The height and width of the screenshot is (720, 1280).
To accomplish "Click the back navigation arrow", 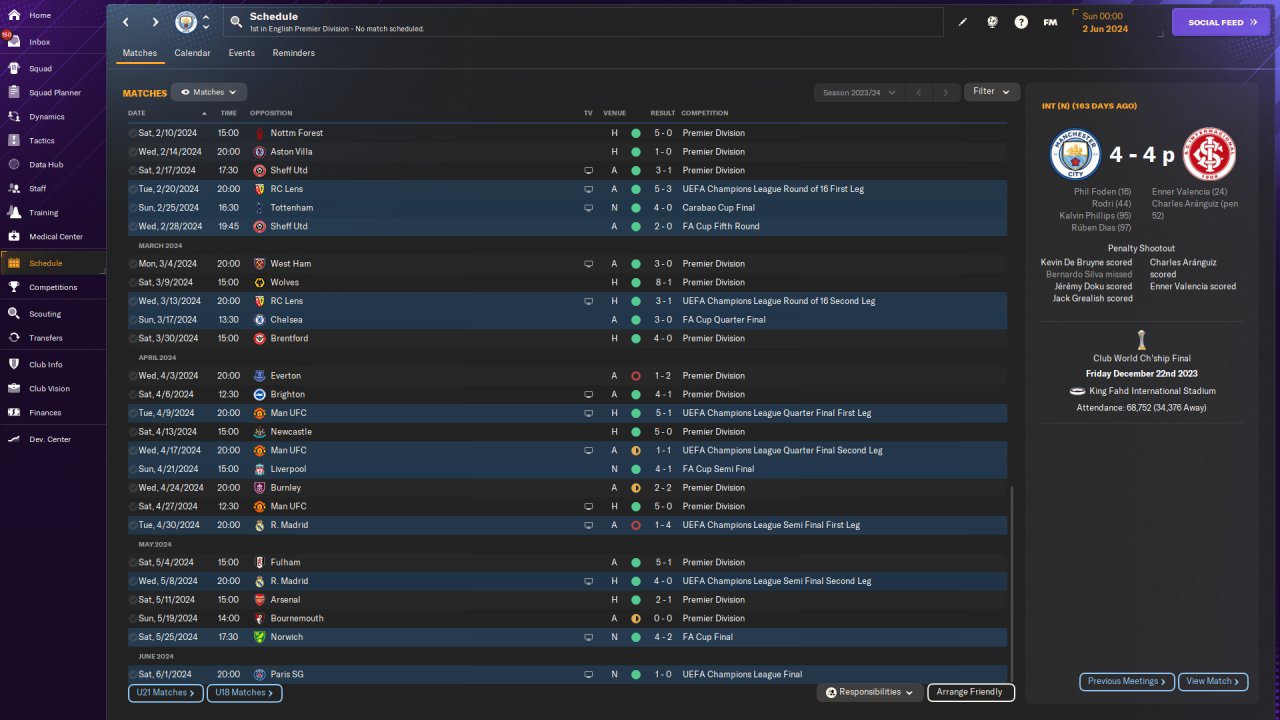I will coord(125,22).
